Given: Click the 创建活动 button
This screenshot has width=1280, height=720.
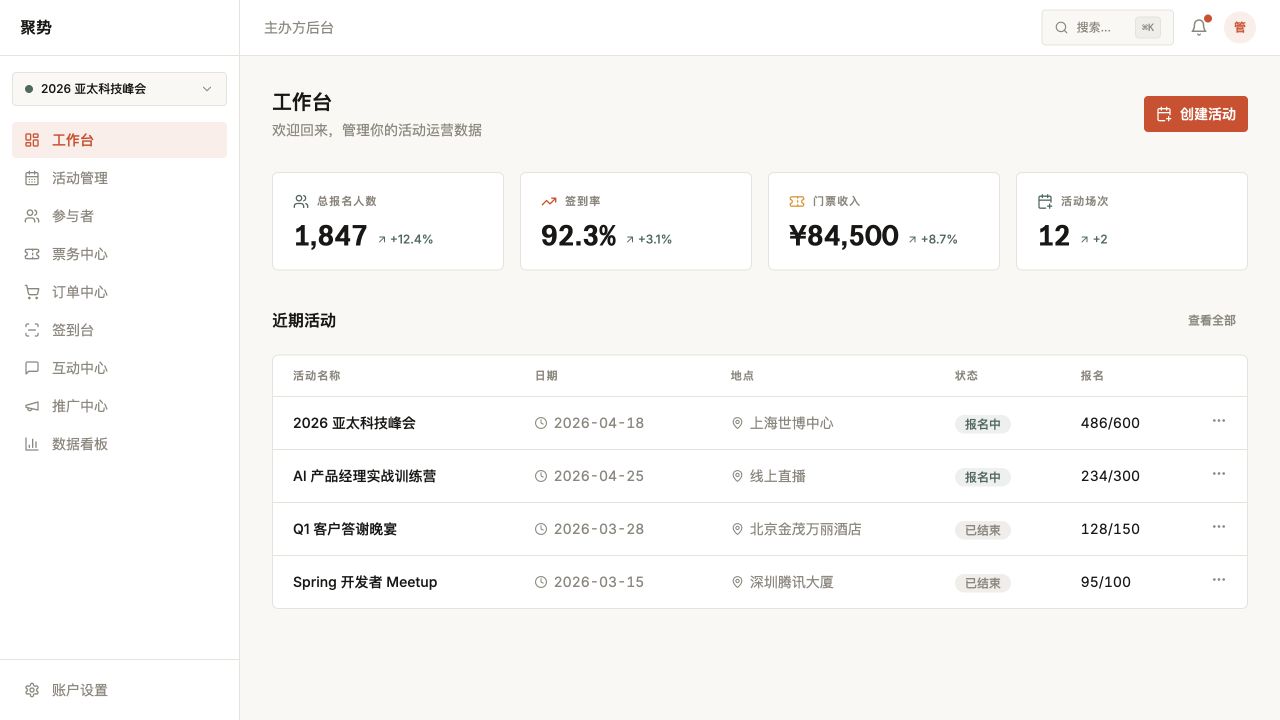Looking at the screenshot, I should [1196, 114].
